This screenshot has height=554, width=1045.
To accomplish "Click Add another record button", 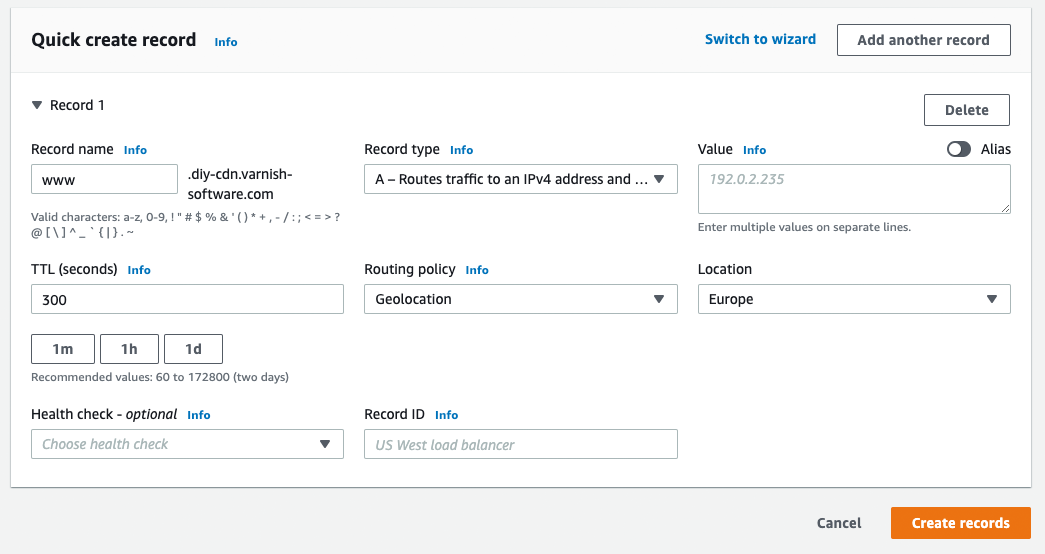I will click(923, 40).
